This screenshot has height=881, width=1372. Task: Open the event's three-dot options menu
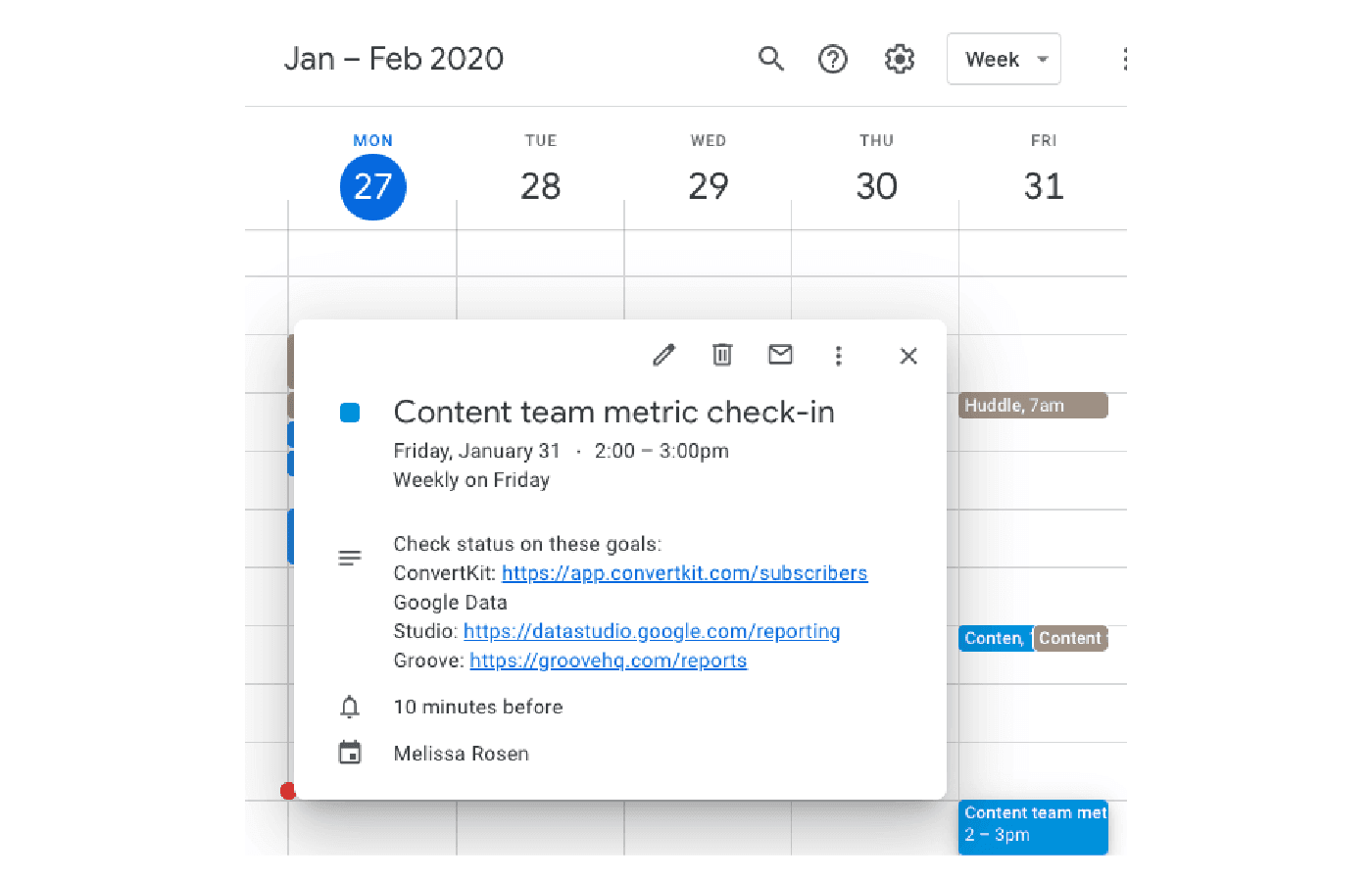[x=839, y=355]
